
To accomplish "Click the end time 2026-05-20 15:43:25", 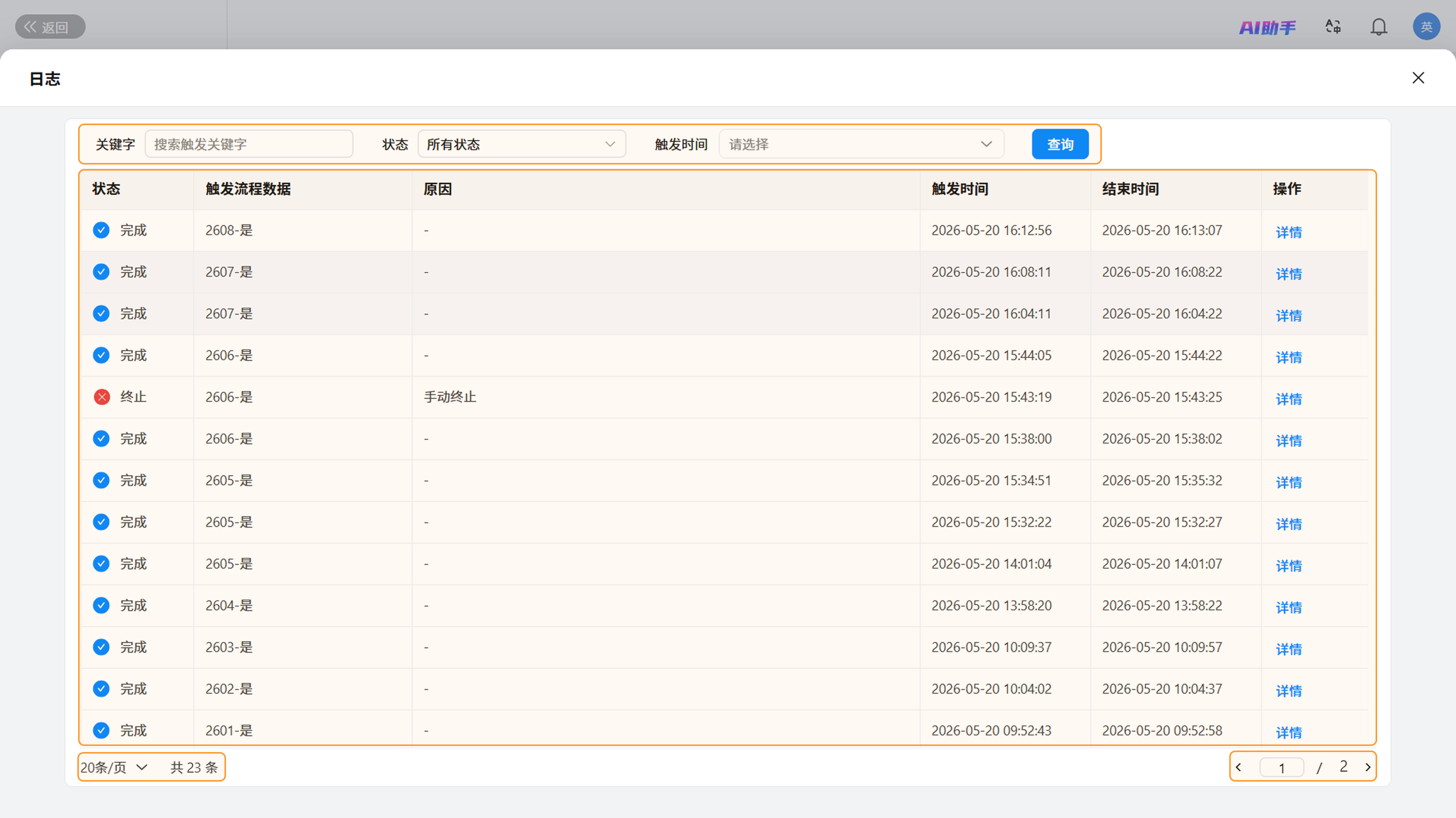I will point(1162,397).
